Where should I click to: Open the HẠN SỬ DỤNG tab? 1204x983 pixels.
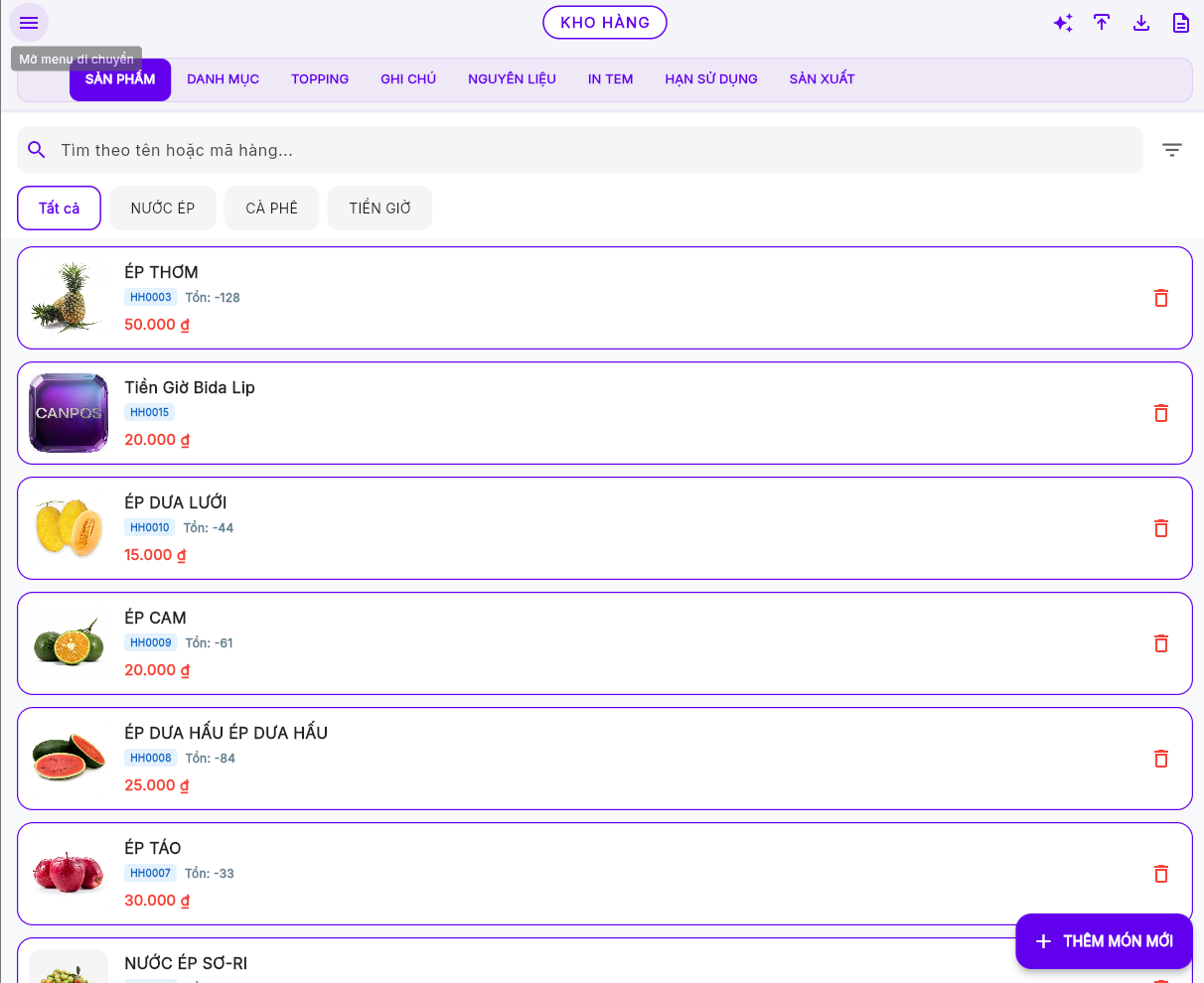tap(711, 79)
